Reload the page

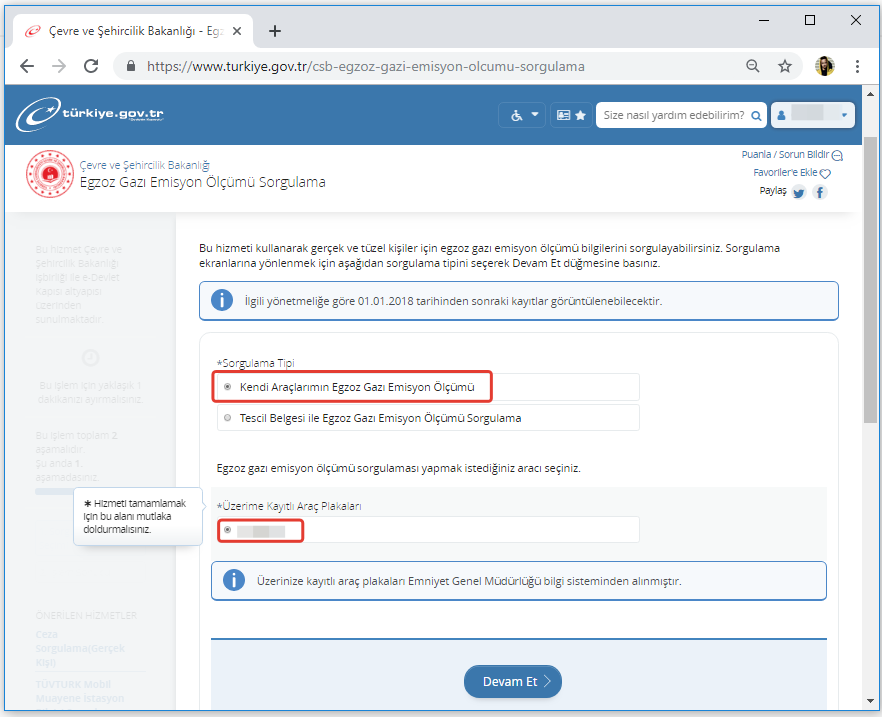[x=91, y=66]
